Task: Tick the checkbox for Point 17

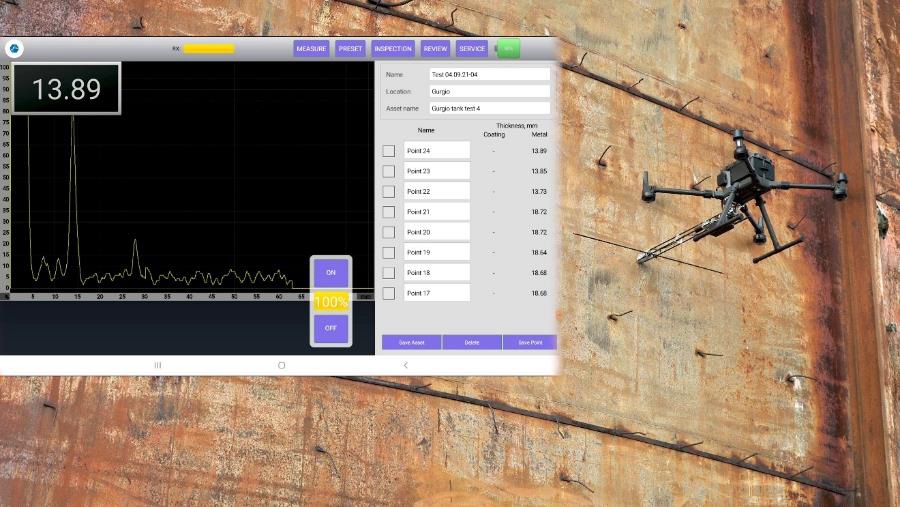Action: click(389, 293)
